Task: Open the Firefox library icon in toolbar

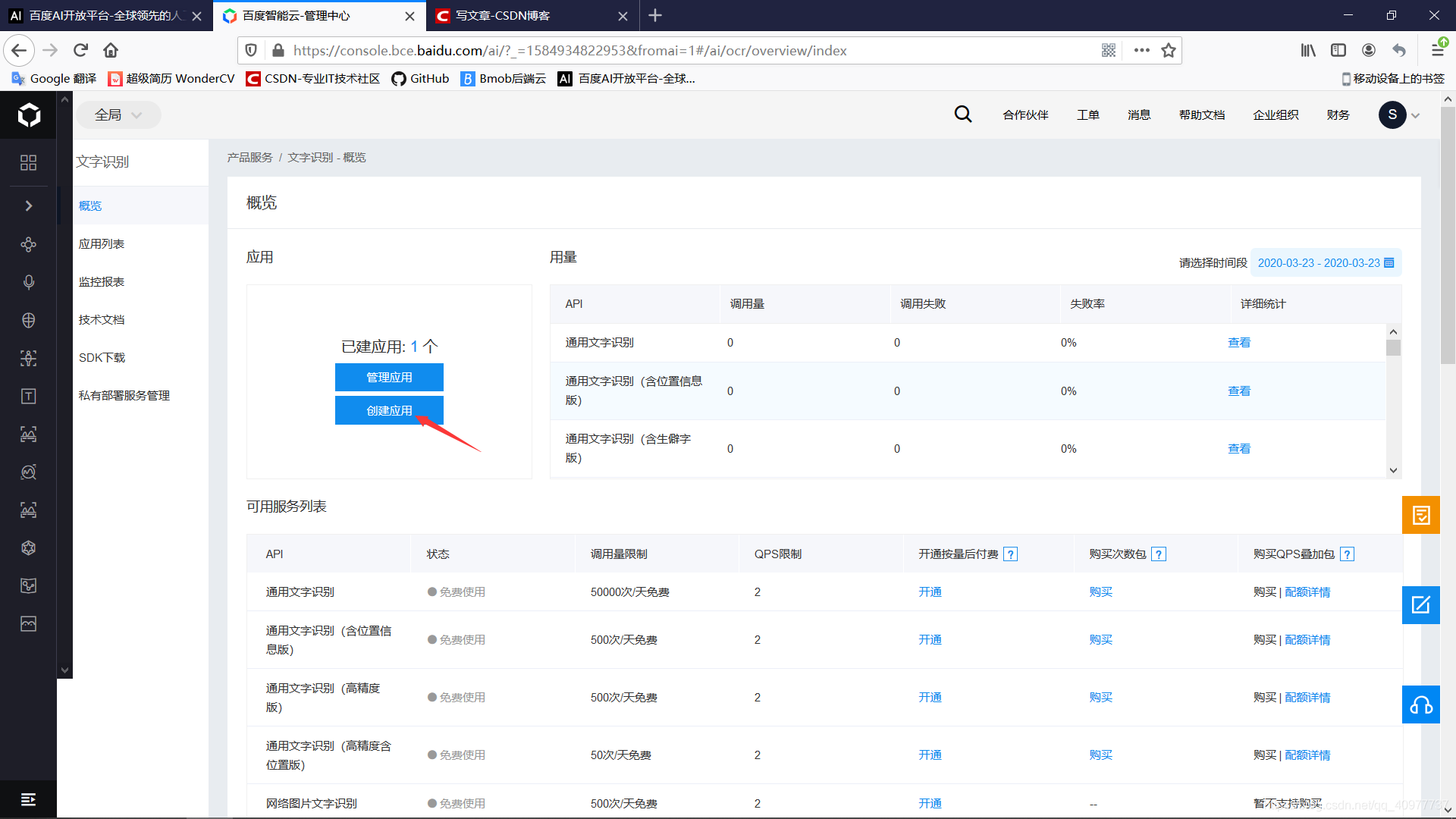Action: tap(1307, 50)
